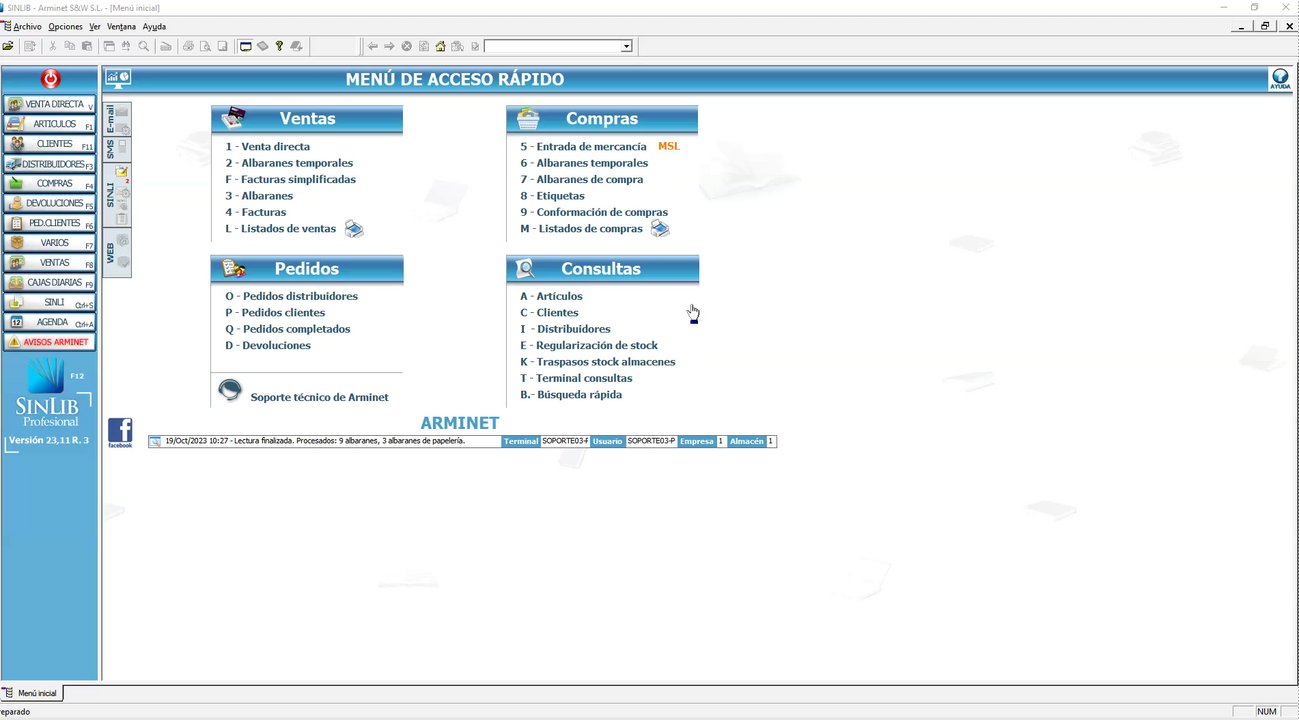This screenshot has width=1299, height=720.
Task: Open Soporte técnico de Arminet link
Action: pos(319,397)
